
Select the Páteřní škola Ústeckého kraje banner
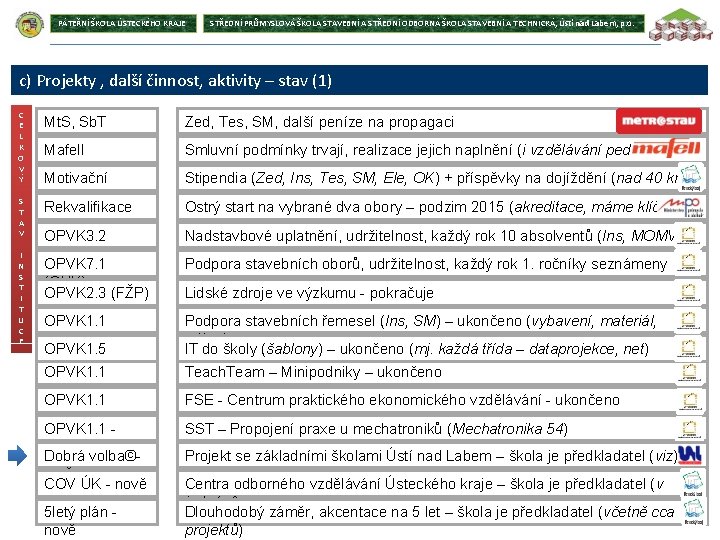(123, 23)
